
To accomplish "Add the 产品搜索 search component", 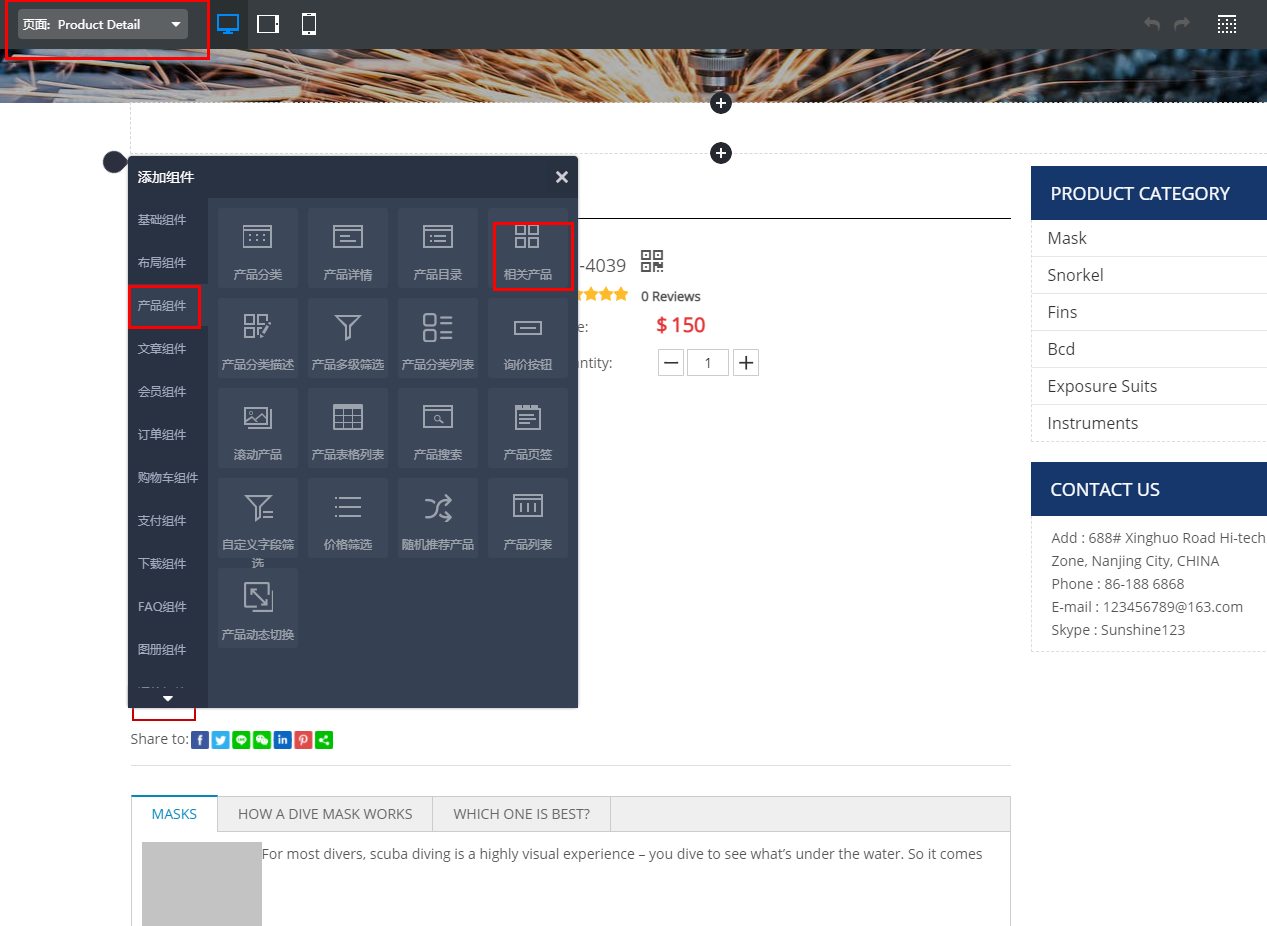I will point(437,428).
